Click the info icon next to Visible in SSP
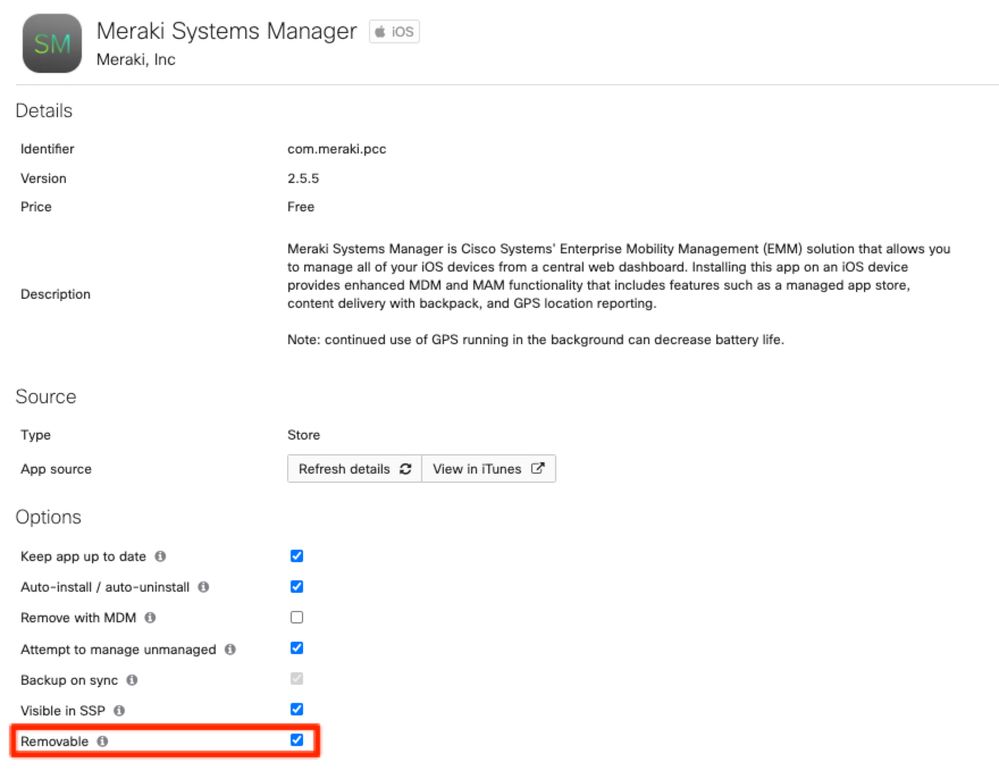The height and width of the screenshot is (769, 999). 119,711
